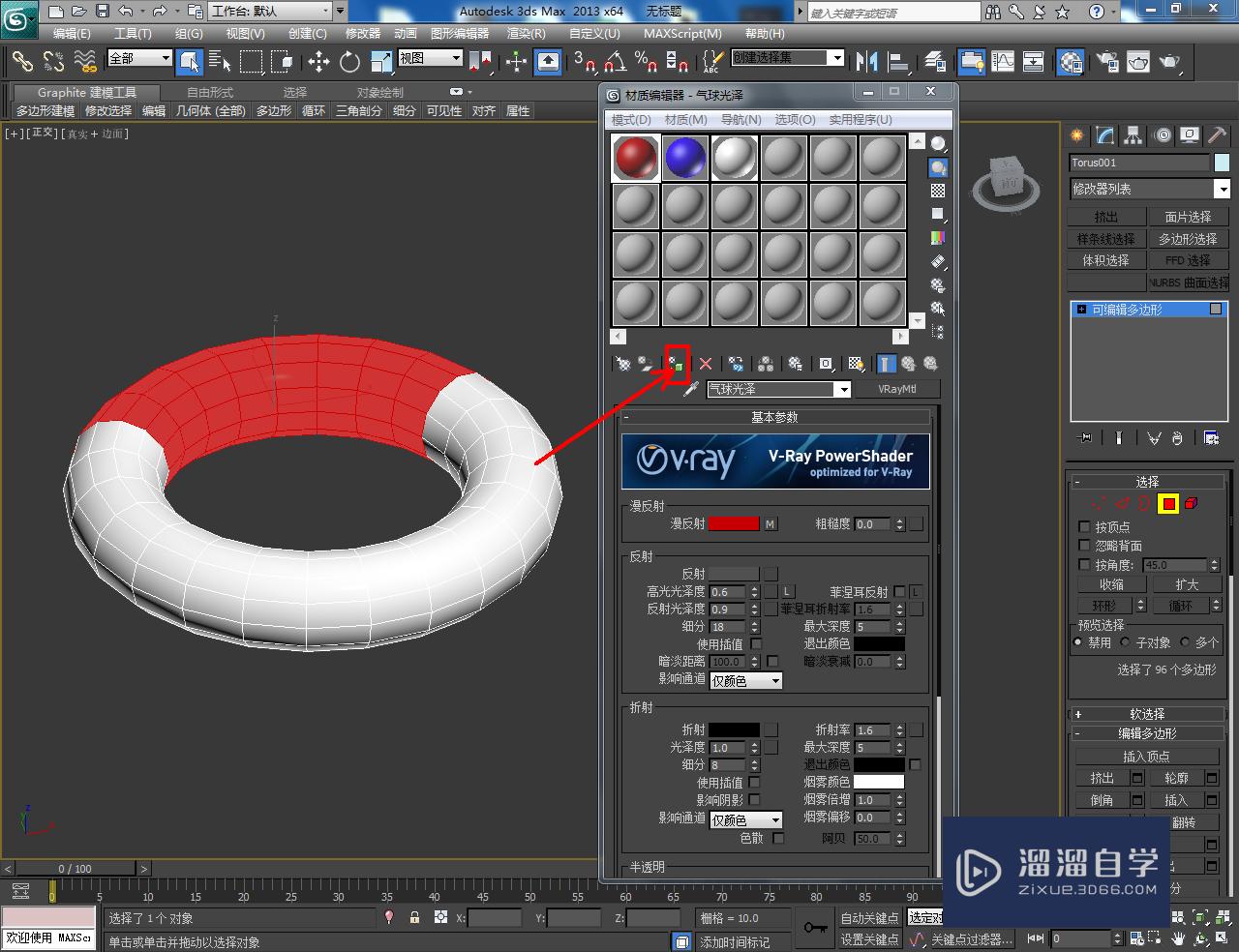Select the Scale tool
Viewport: 1239px width, 952px height.
coord(380,61)
